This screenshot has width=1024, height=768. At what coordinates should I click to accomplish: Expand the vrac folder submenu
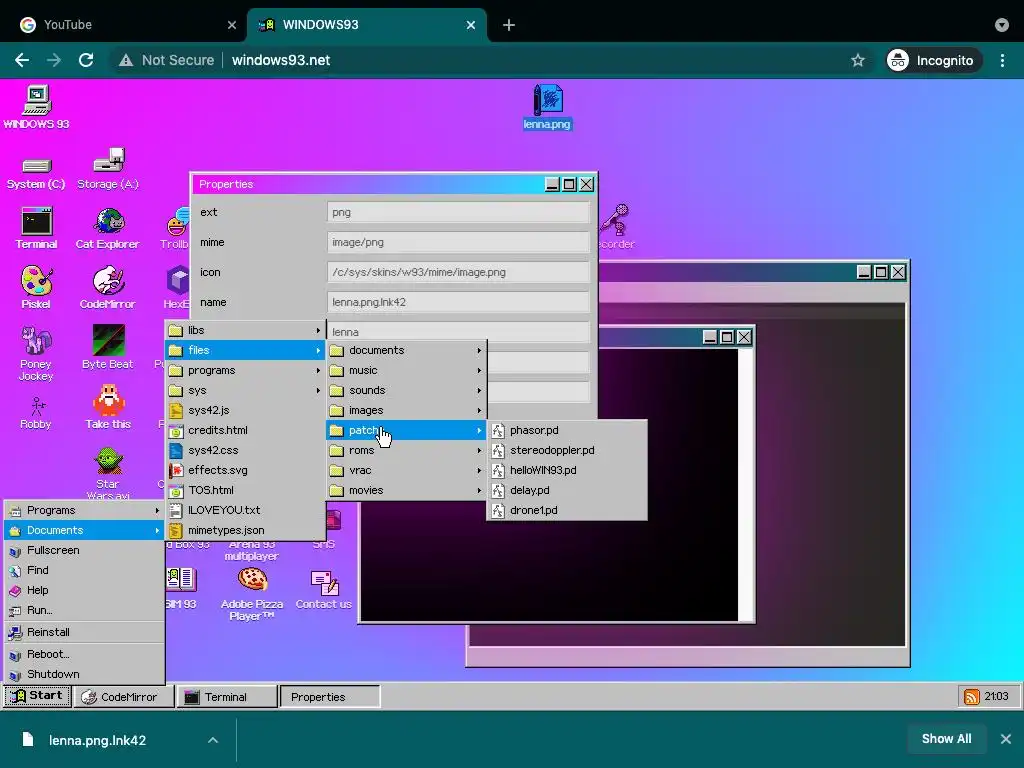coord(406,470)
